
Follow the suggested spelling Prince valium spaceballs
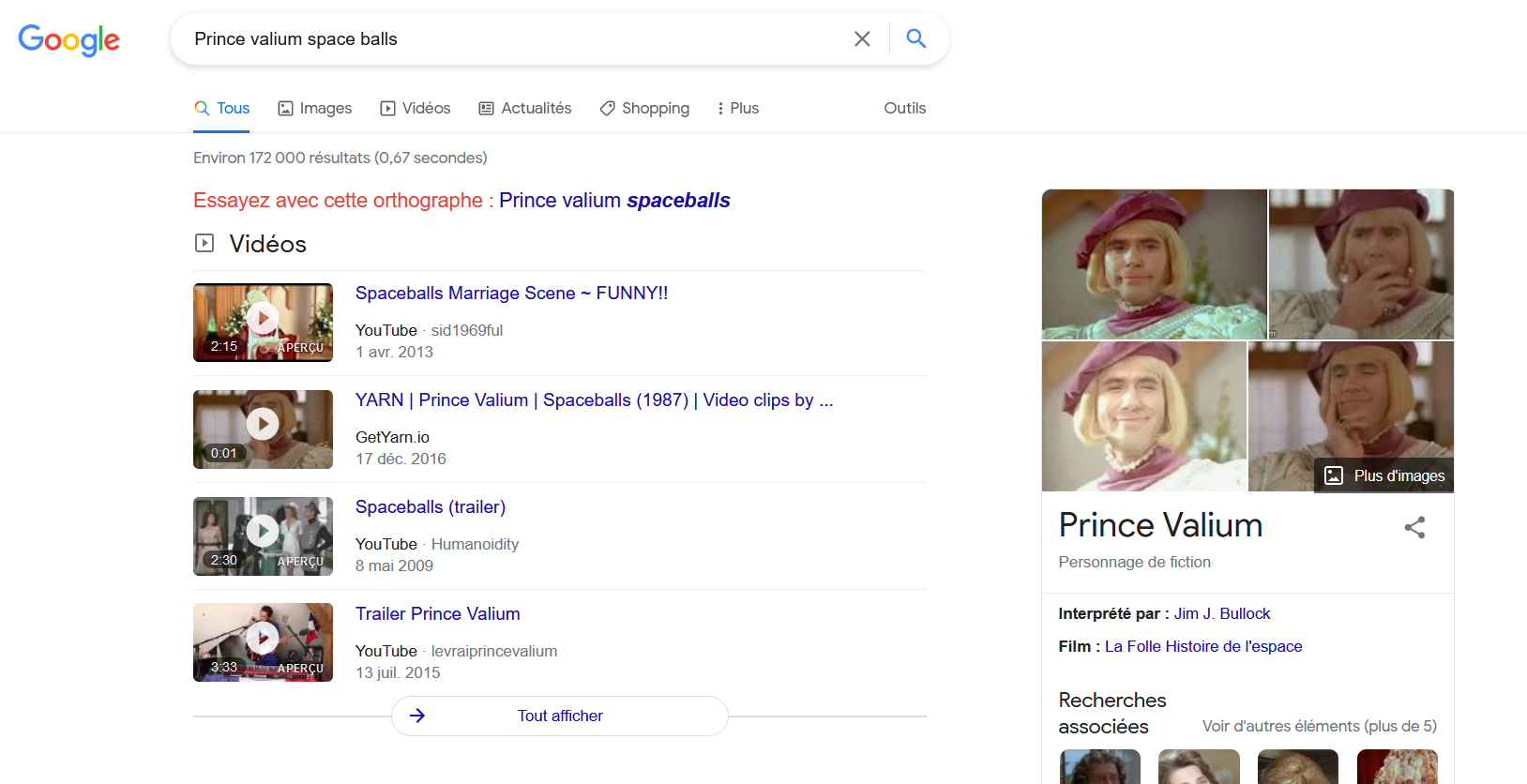point(614,200)
